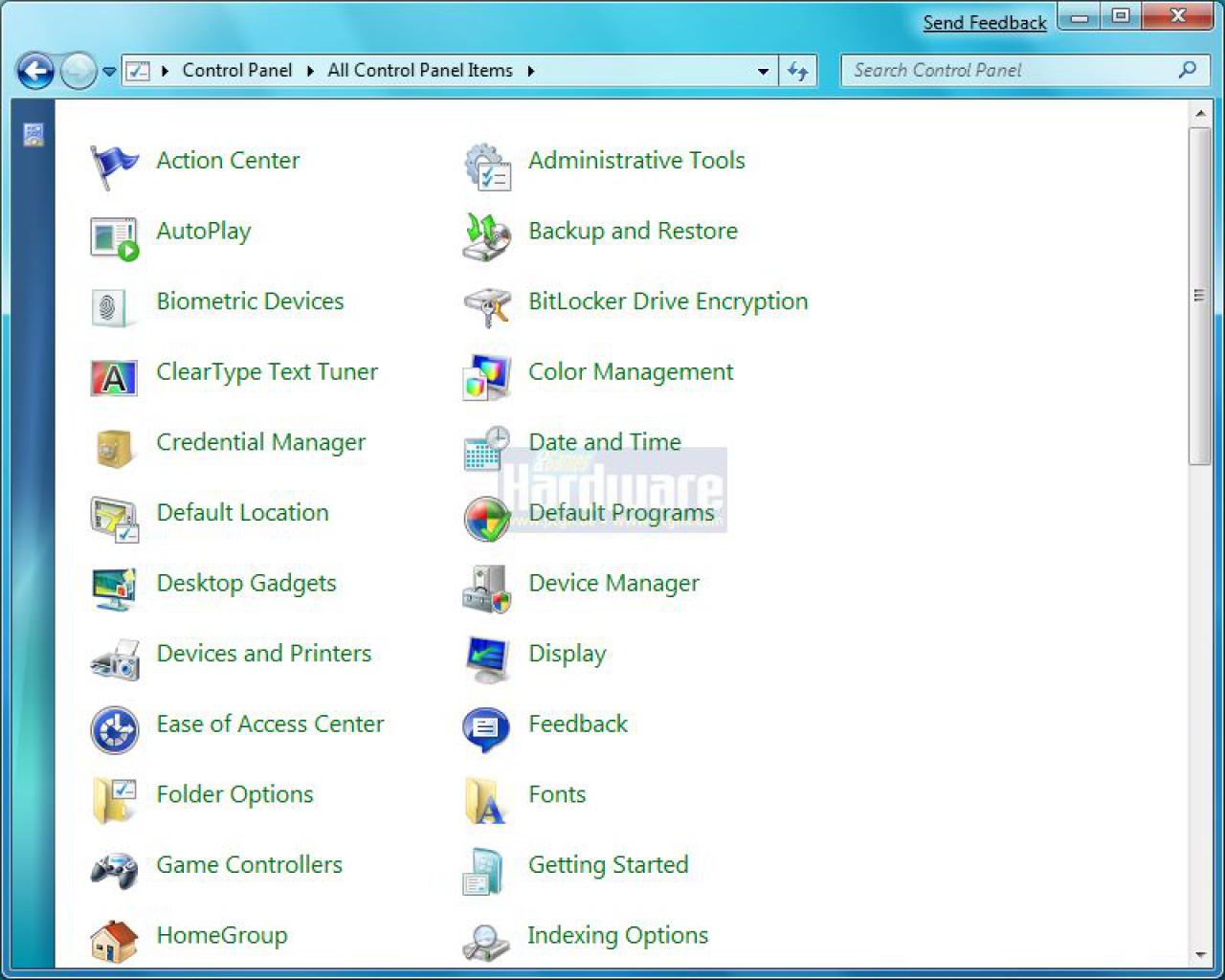Select the All Control Panel Items breadcrumb
The height and width of the screenshot is (980, 1225).
click(420, 70)
